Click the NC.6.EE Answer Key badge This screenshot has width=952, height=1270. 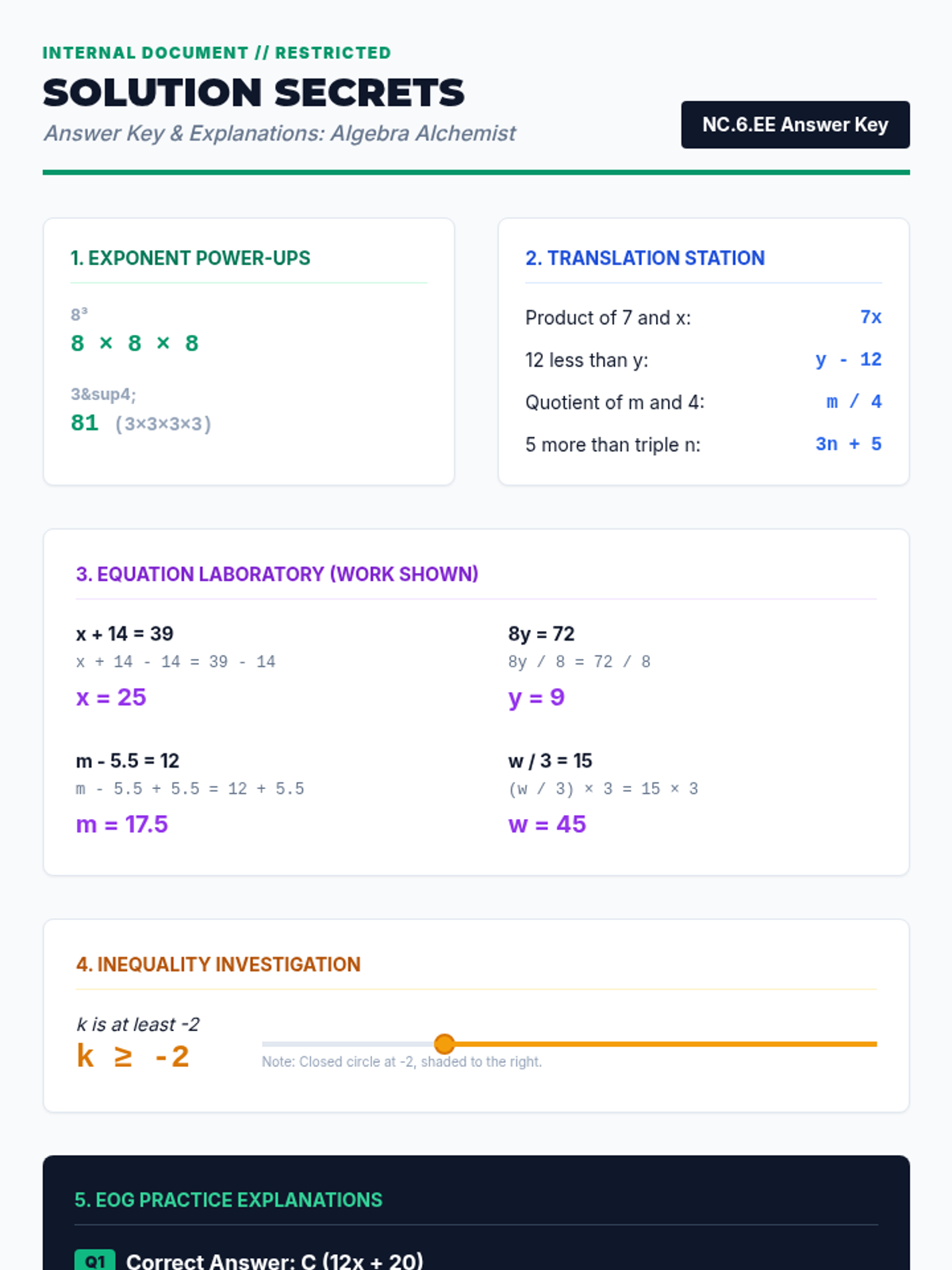tap(795, 125)
